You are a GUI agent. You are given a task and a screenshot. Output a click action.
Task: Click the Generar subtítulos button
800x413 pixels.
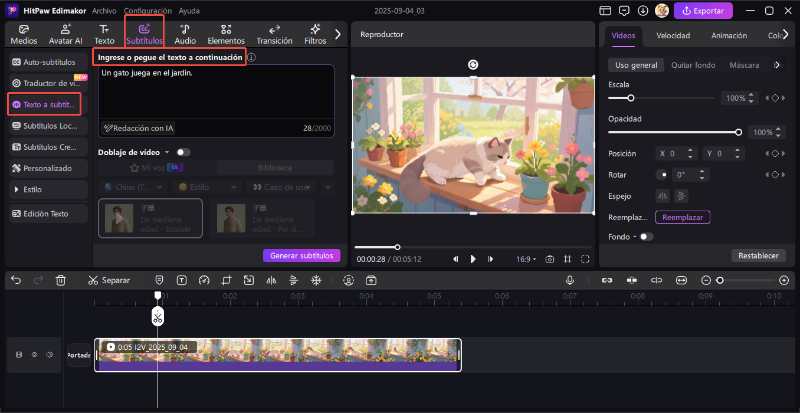(301, 255)
